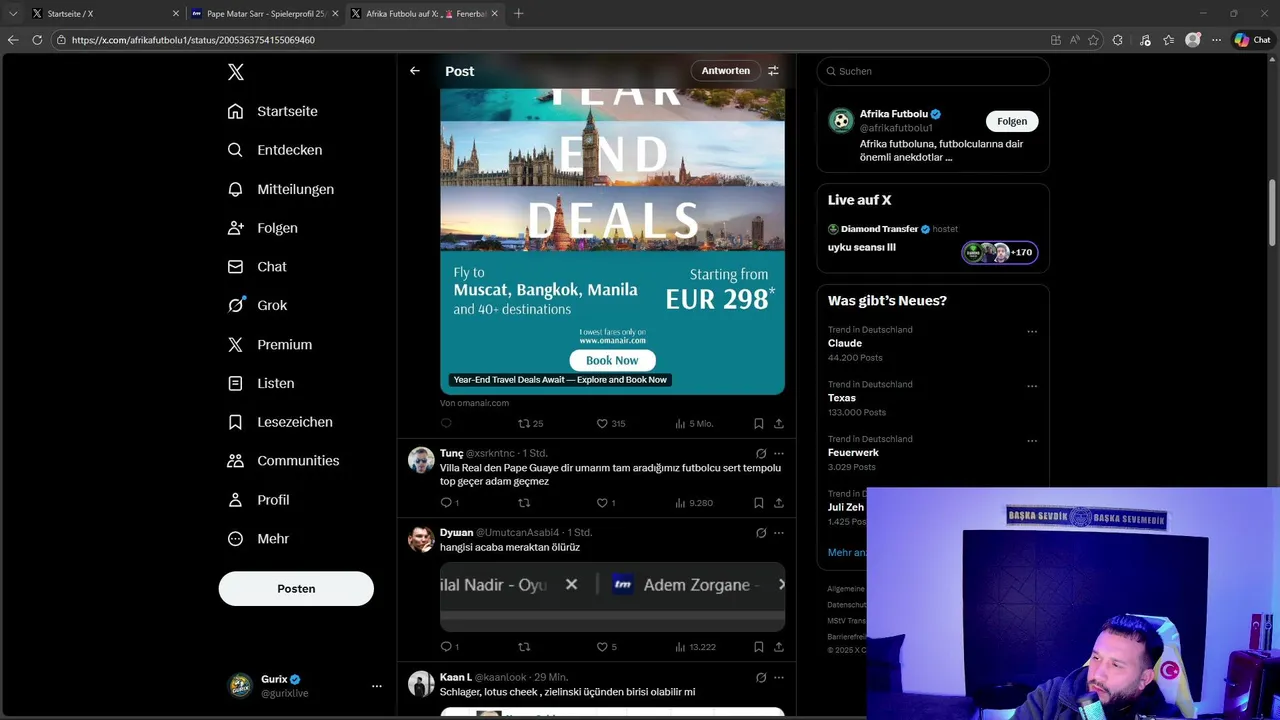Open Chat in the sidebar
This screenshot has height=720, width=1280.
(x=257, y=267)
